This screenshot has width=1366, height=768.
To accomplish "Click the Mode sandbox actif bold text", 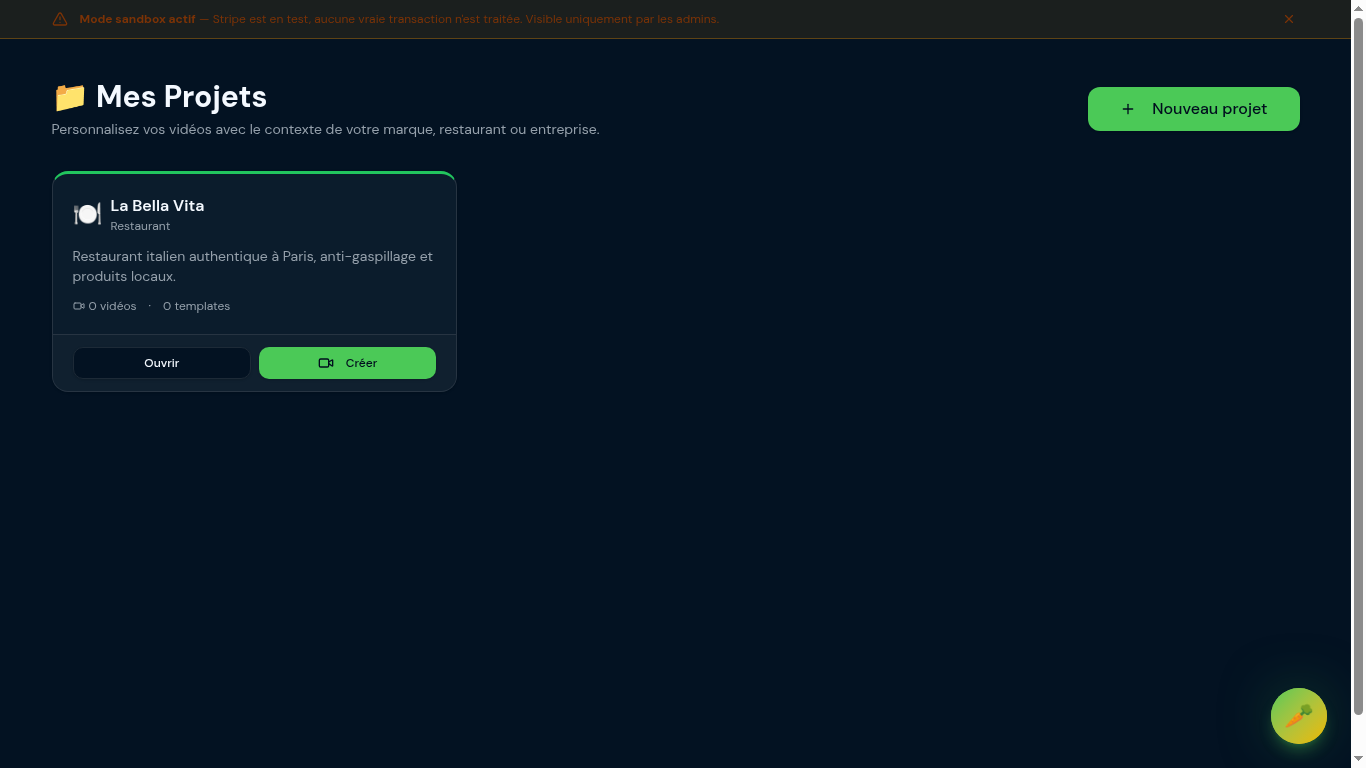I will click(137, 19).
